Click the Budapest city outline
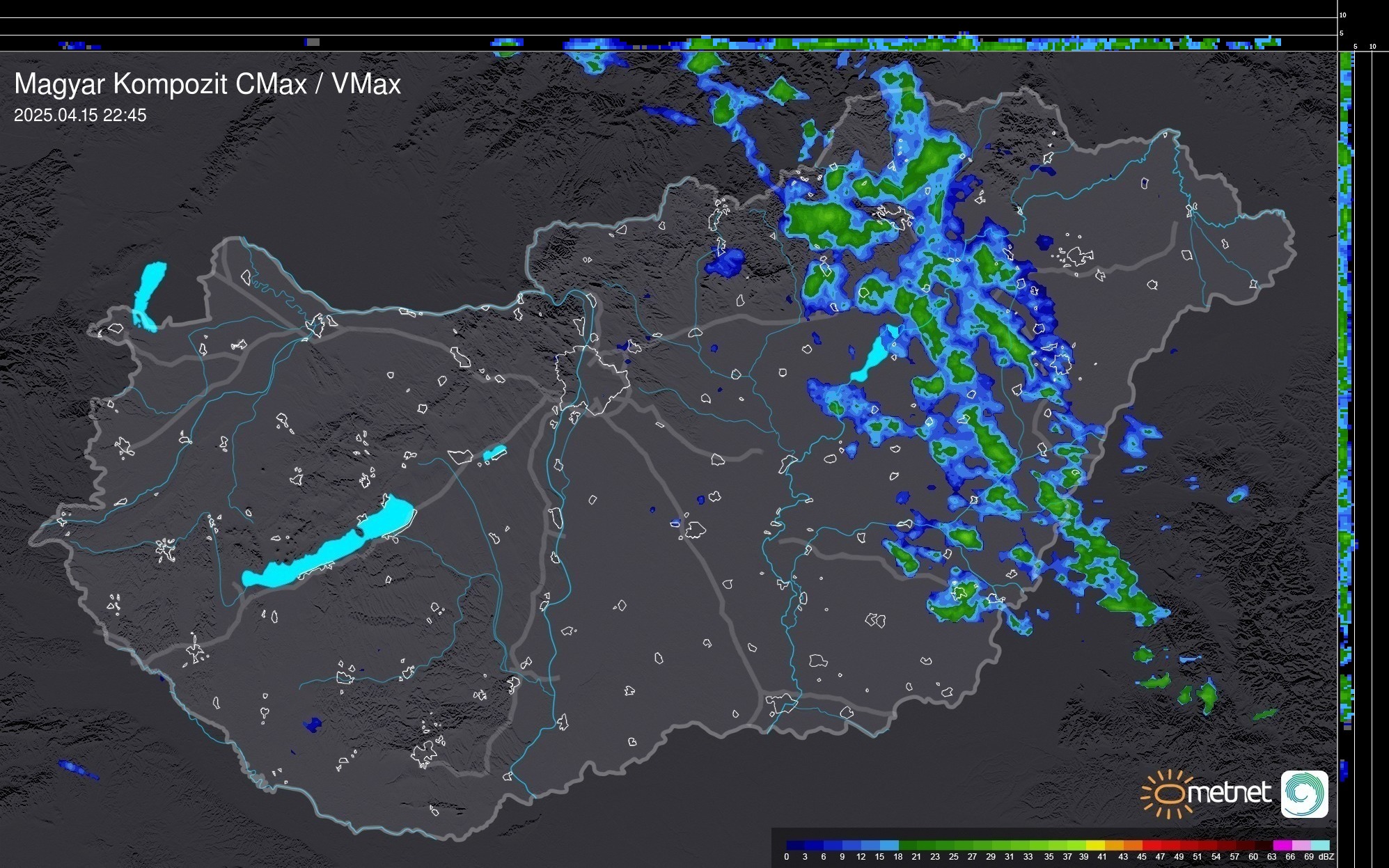Screen dimensions: 1389x868 [x=592, y=379]
